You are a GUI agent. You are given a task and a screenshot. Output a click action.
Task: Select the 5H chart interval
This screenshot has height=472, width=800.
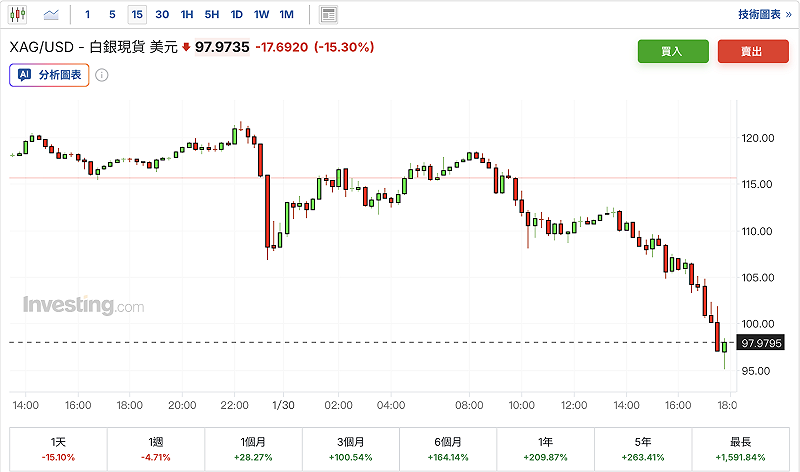click(x=211, y=15)
